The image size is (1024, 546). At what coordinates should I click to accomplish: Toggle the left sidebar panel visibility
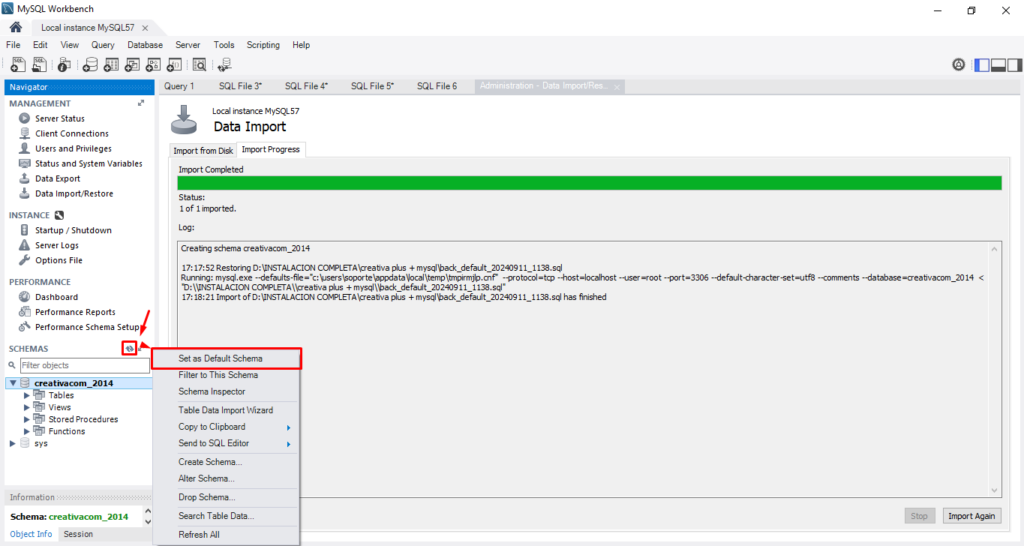(982, 65)
